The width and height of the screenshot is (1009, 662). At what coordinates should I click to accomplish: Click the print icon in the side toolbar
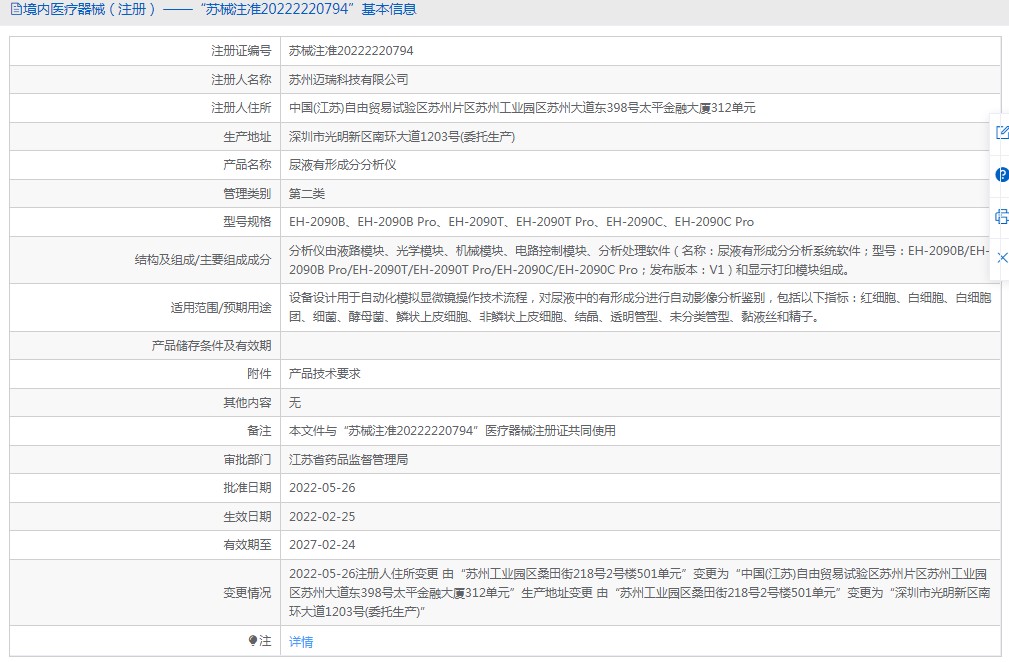(1002, 216)
